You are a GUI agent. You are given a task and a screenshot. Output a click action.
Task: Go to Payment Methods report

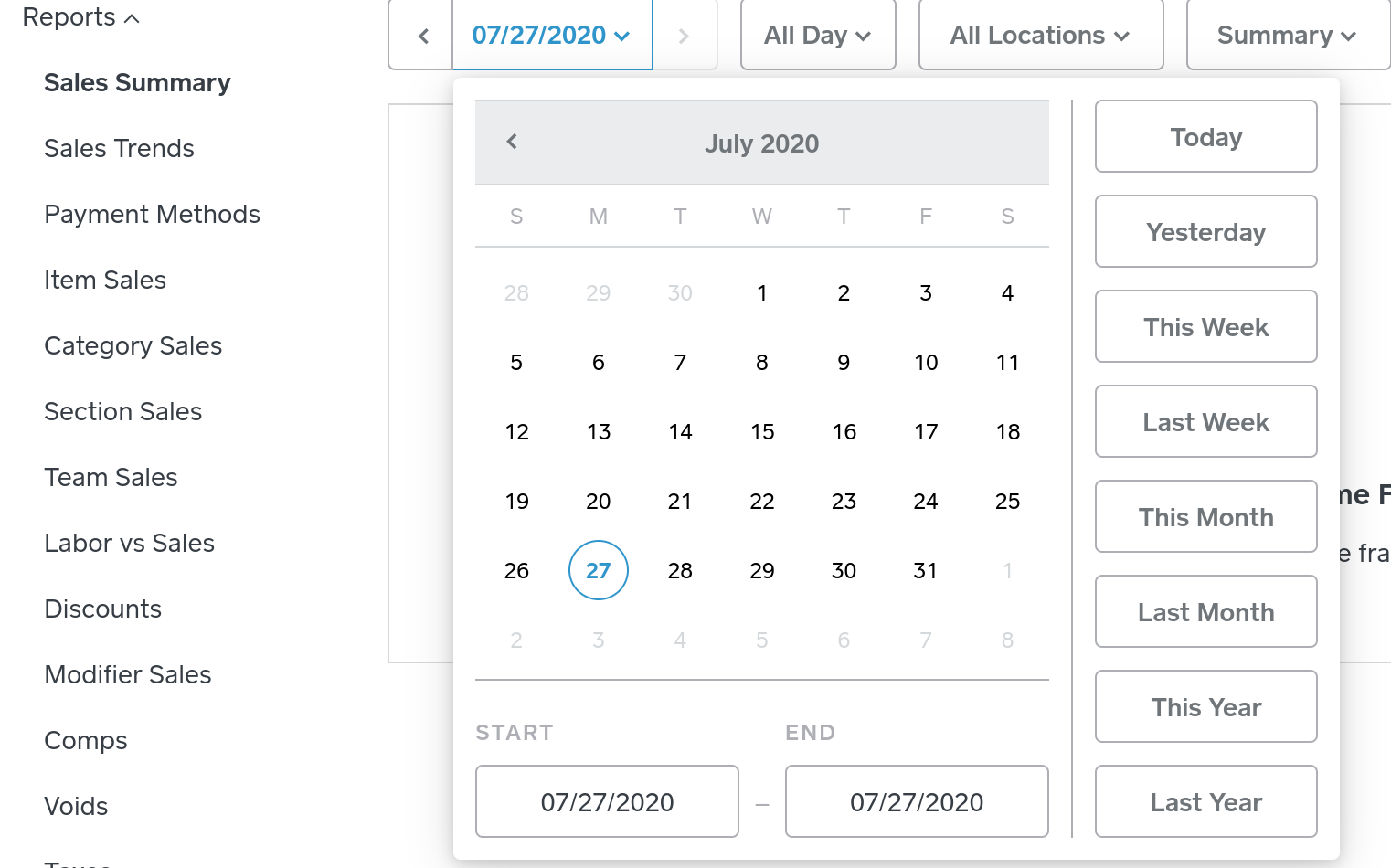point(152,214)
